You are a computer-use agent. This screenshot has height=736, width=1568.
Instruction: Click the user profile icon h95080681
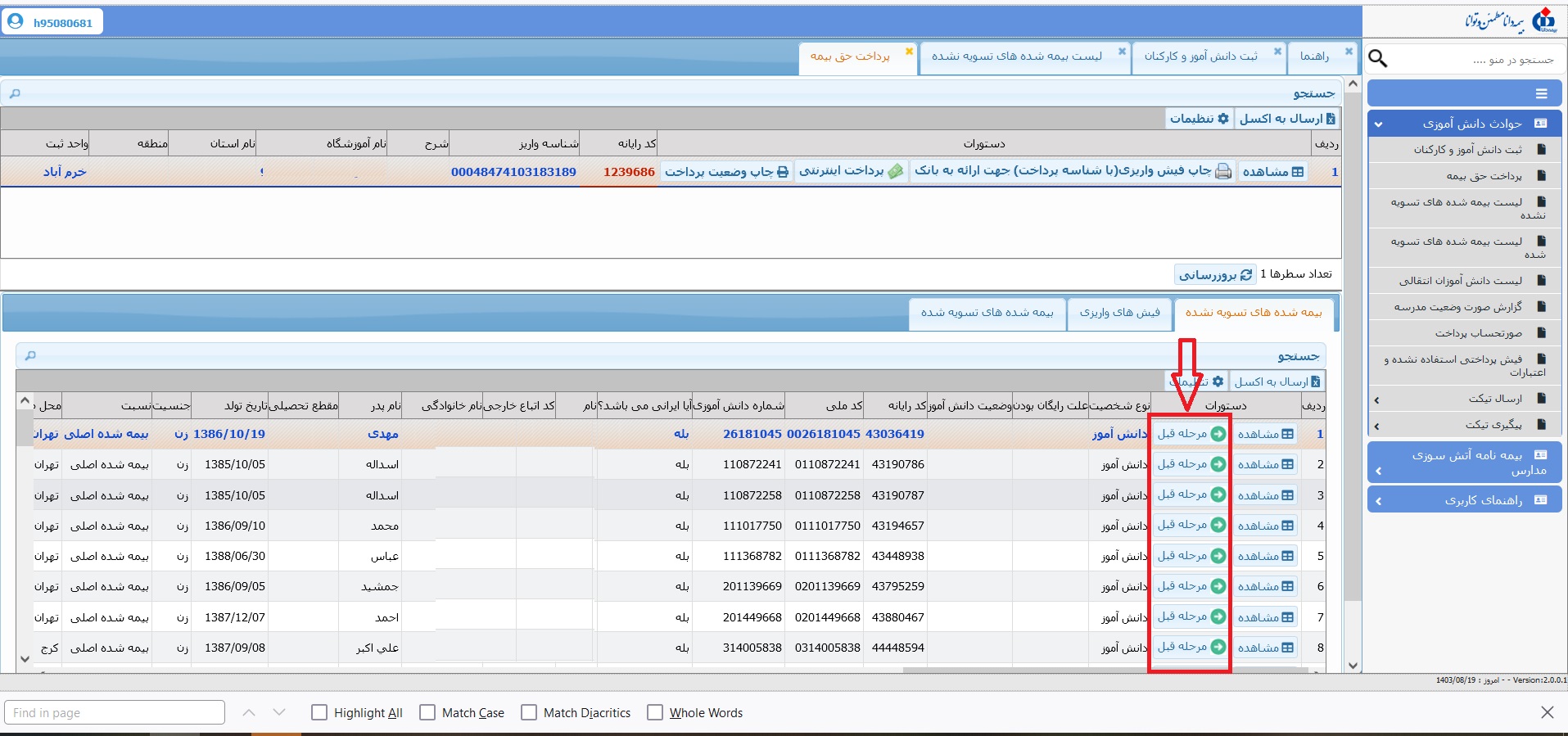click(x=16, y=21)
